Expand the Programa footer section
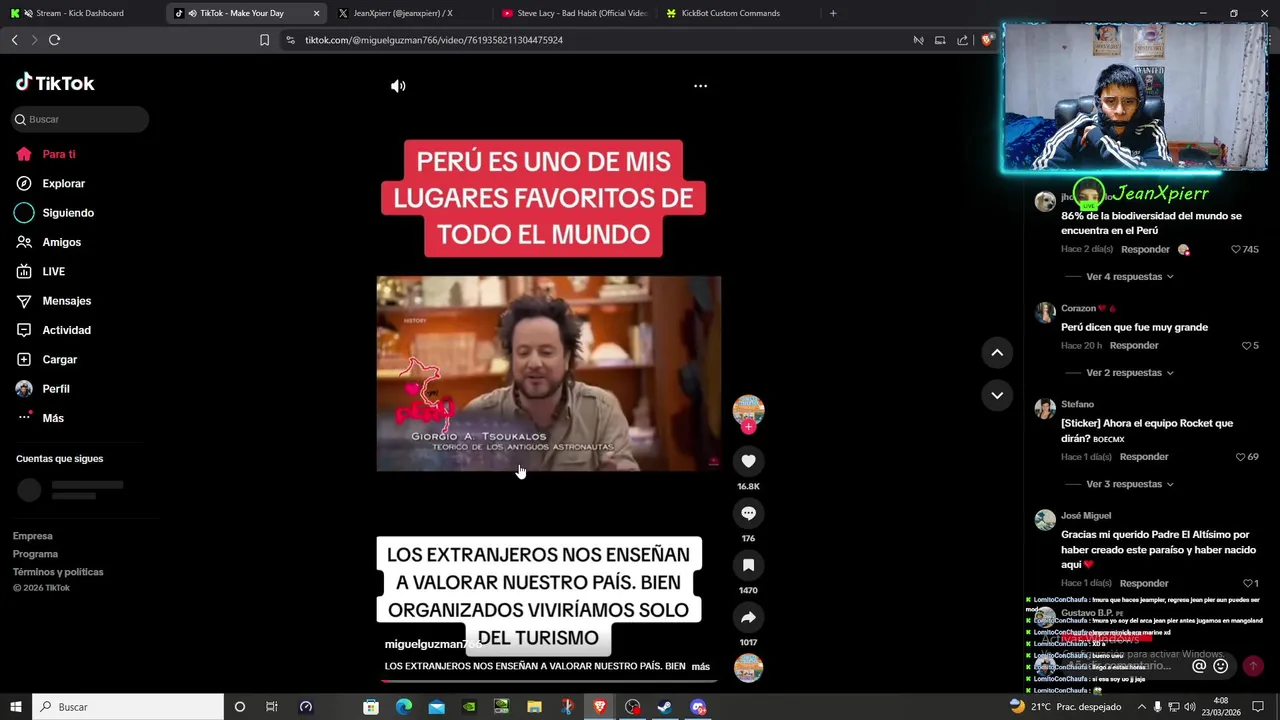The image size is (1280, 720). coord(35,554)
